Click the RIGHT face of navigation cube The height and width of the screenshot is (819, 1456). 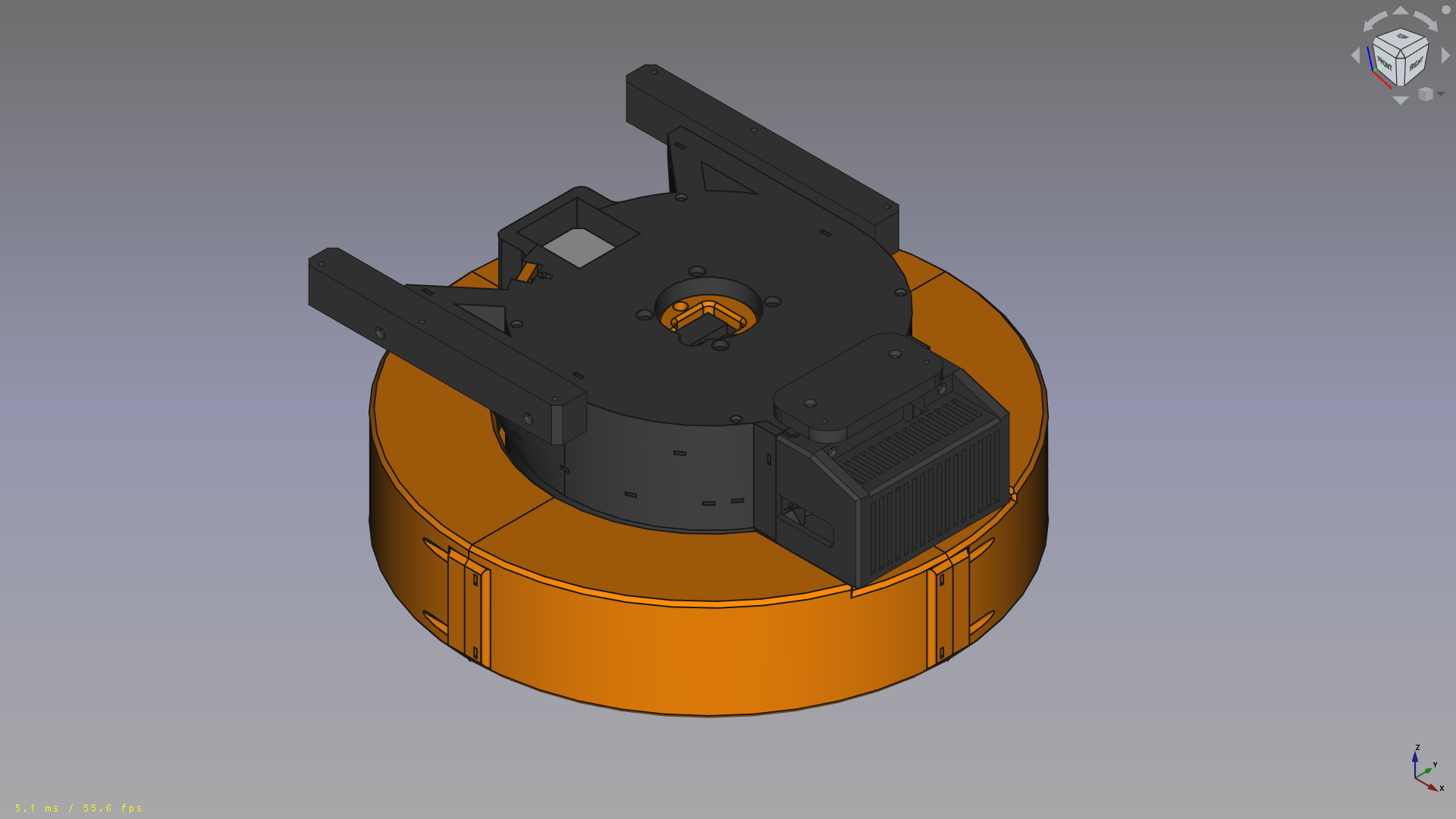point(1415,66)
